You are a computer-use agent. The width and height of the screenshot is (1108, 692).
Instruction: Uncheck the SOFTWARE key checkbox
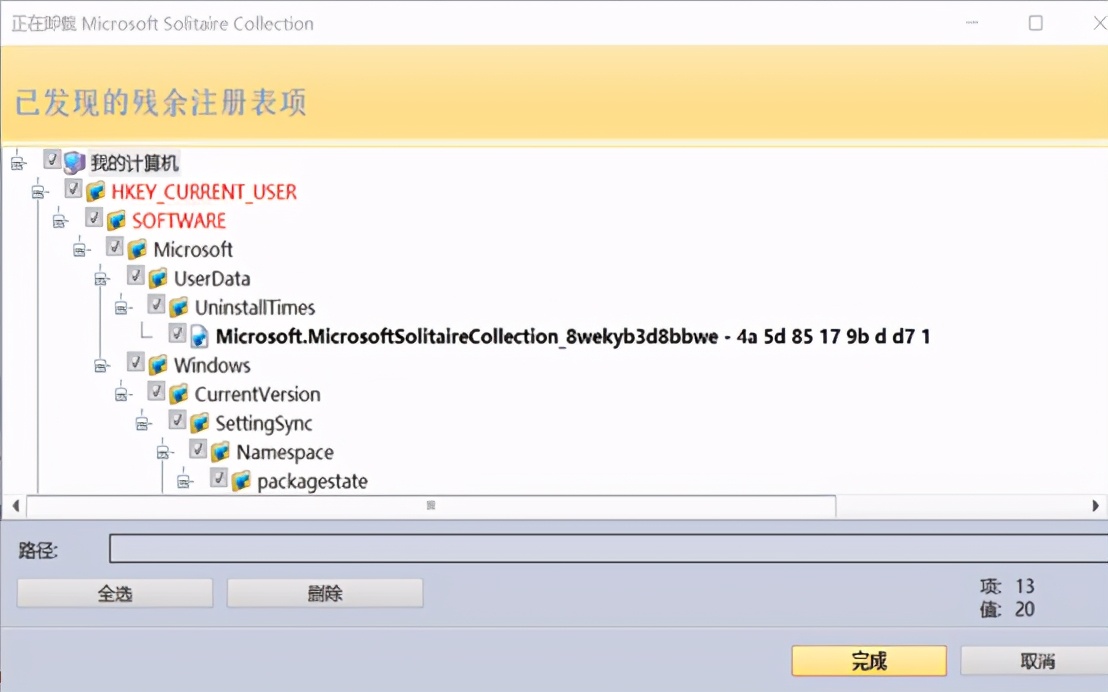click(x=93, y=217)
